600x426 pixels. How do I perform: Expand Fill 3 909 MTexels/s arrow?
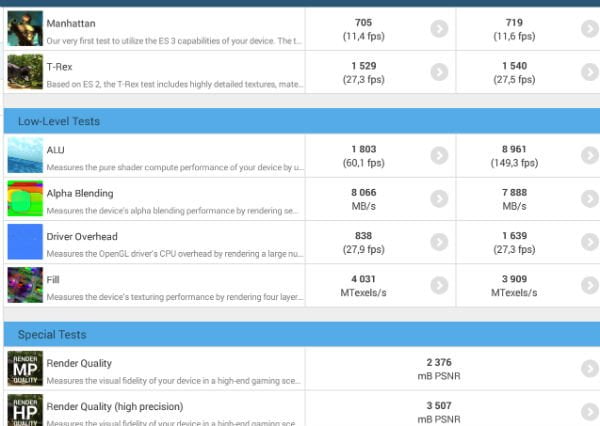590,285
